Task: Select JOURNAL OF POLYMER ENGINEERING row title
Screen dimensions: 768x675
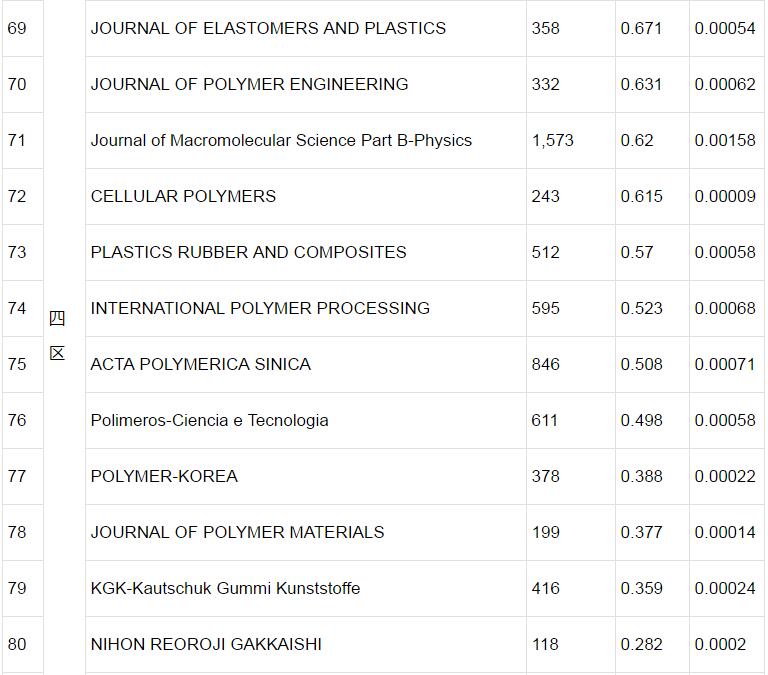Action: (x=249, y=84)
